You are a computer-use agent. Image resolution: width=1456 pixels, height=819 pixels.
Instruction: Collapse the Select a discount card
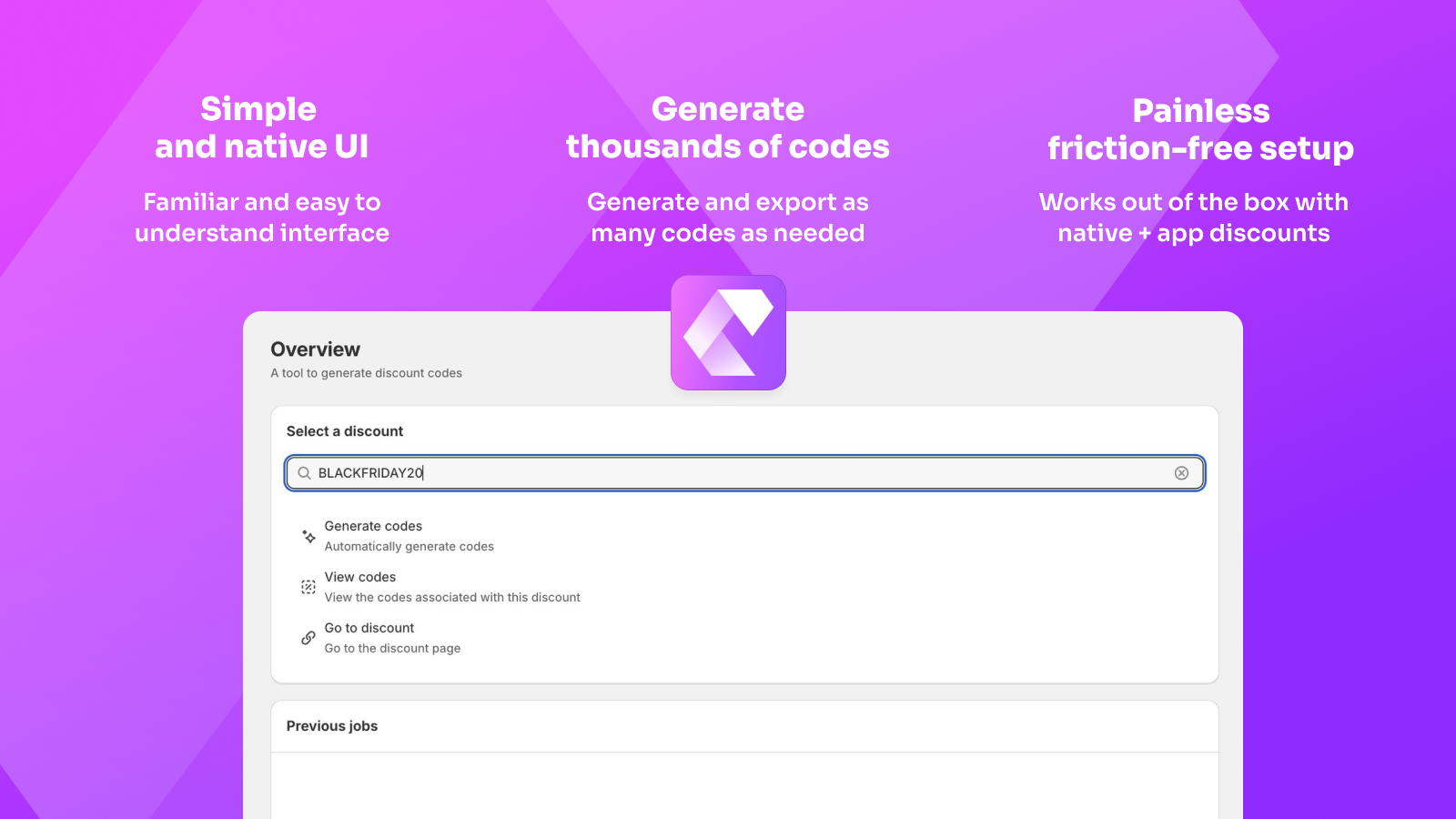345,430
